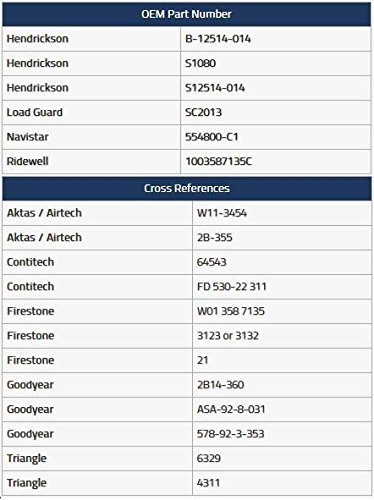Select the Cross References header
Image resolution: width=374 pixels, height=500 pixels.
187,188
